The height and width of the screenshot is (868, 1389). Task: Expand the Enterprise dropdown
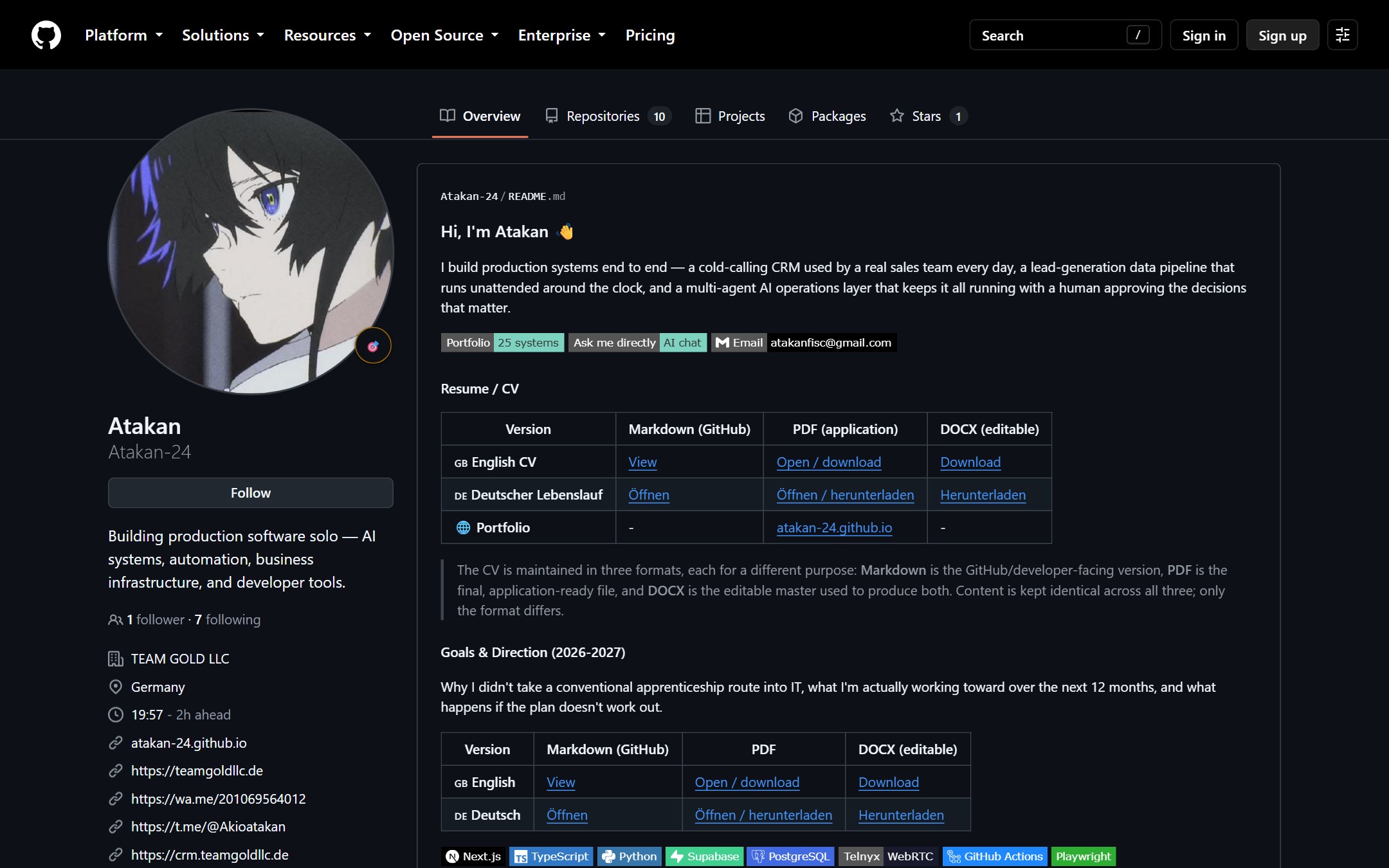pos(562,35)
